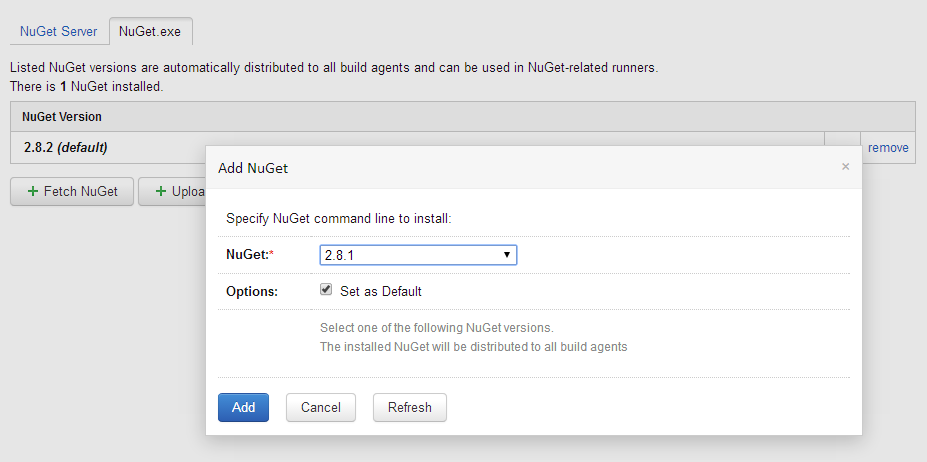
Task: Click the green plus icon on Upload button
Action: click(x=161, y=191)
